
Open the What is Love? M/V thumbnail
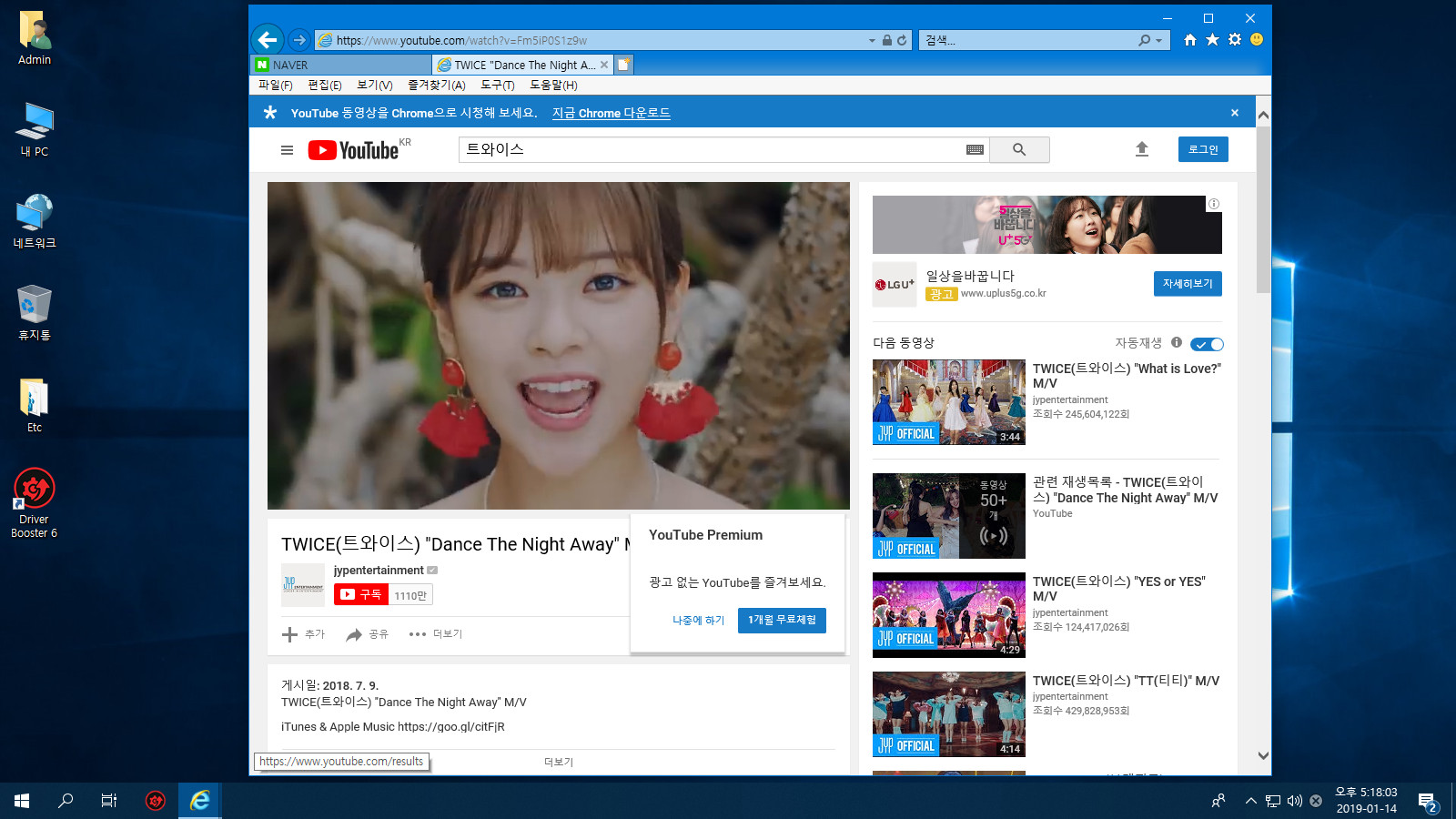(949, 402)
